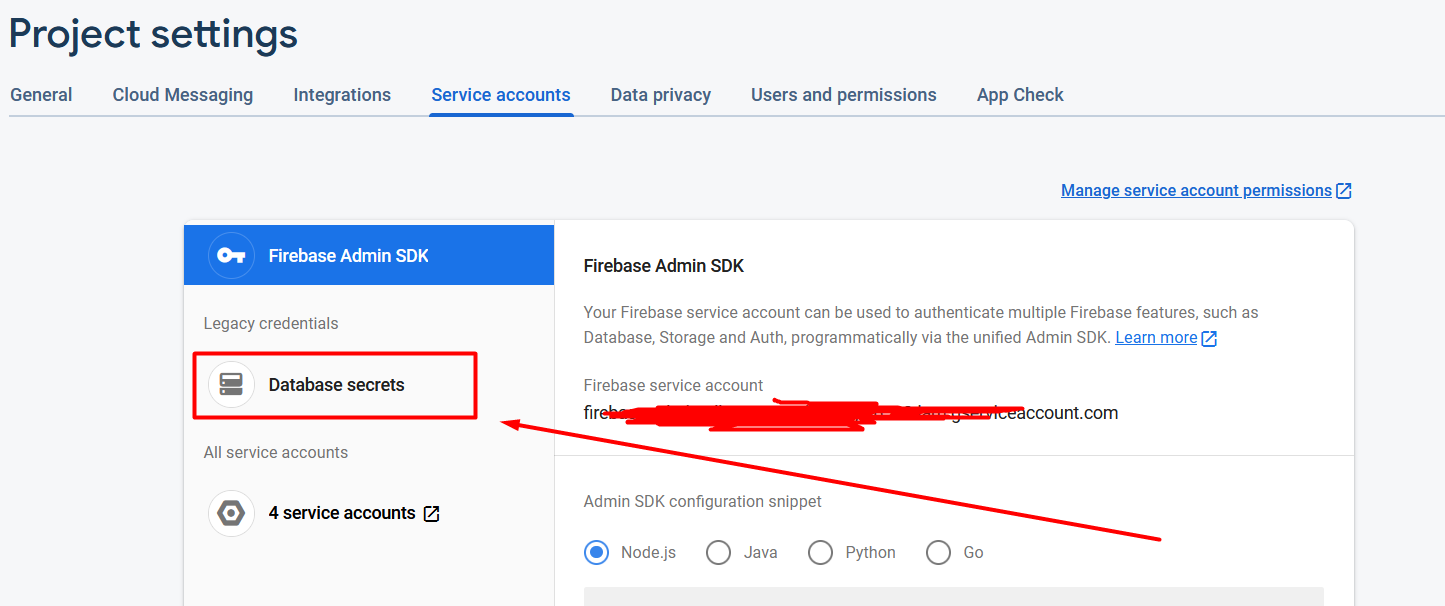Open the 4 service accounts link
The width and height of the screenshot is (1445, 606).
[342, 513]
